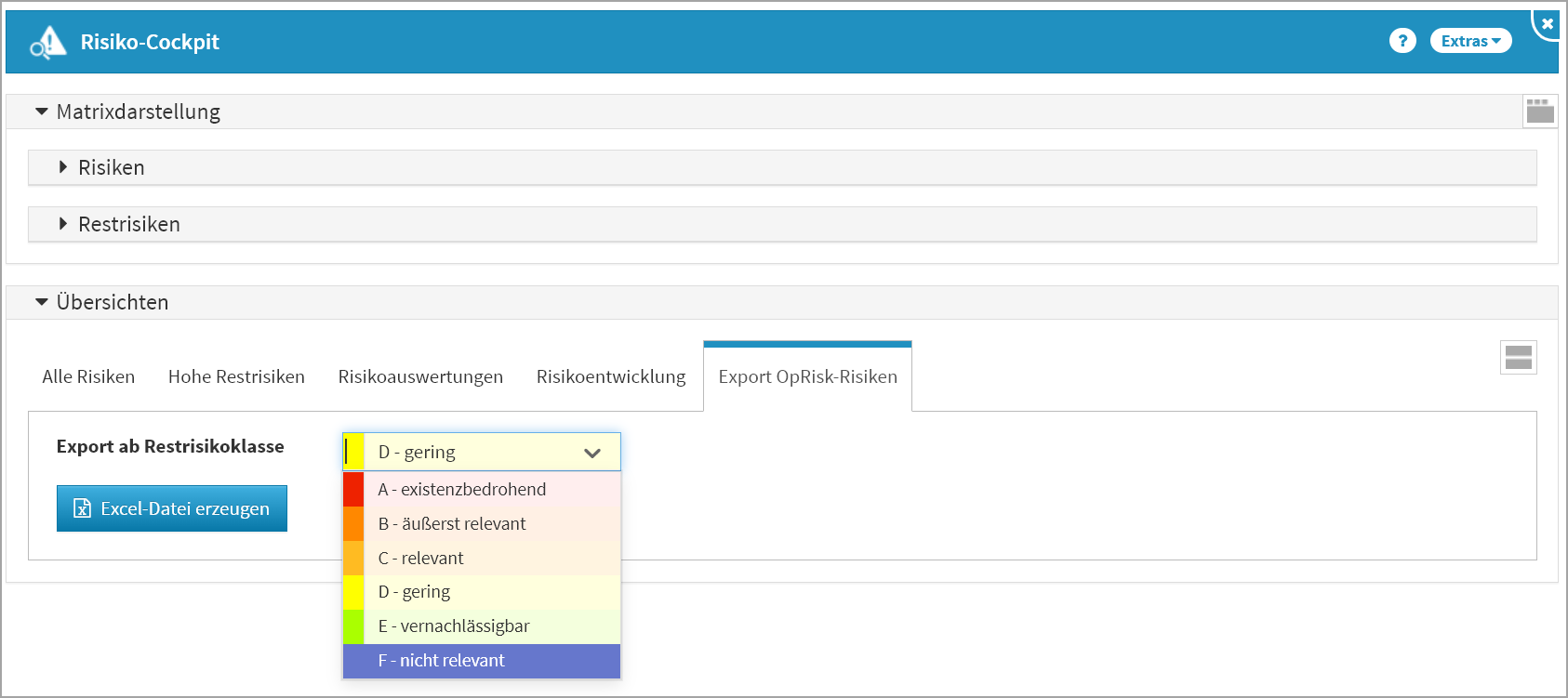The height and width of the screenshot is (698, 1568).
Task: Close the Risiko-Cockpit panel with X
Action: (1548, 24)
